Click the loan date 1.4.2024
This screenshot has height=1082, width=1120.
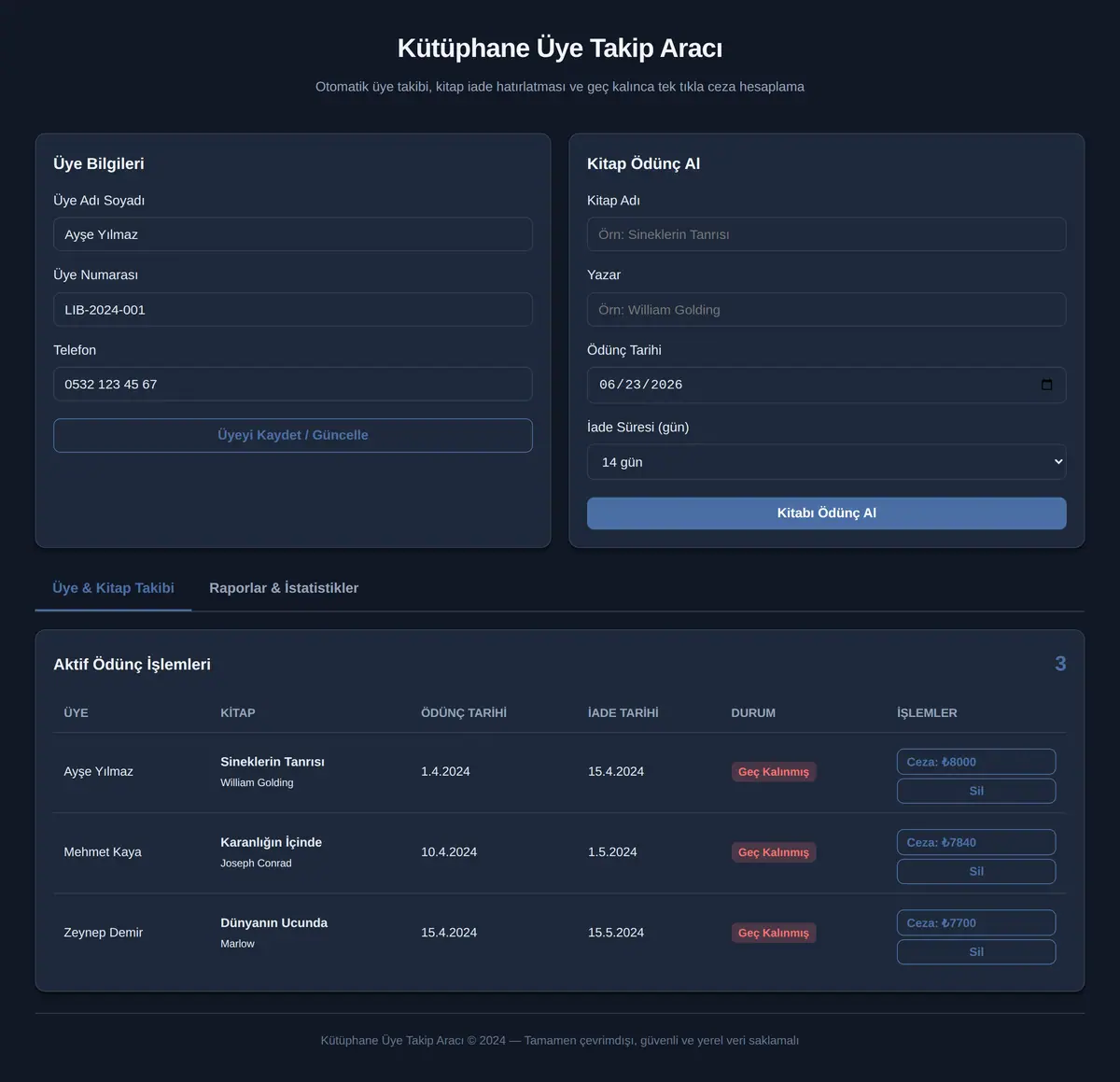pyautogui.click(x=445, y=772)
